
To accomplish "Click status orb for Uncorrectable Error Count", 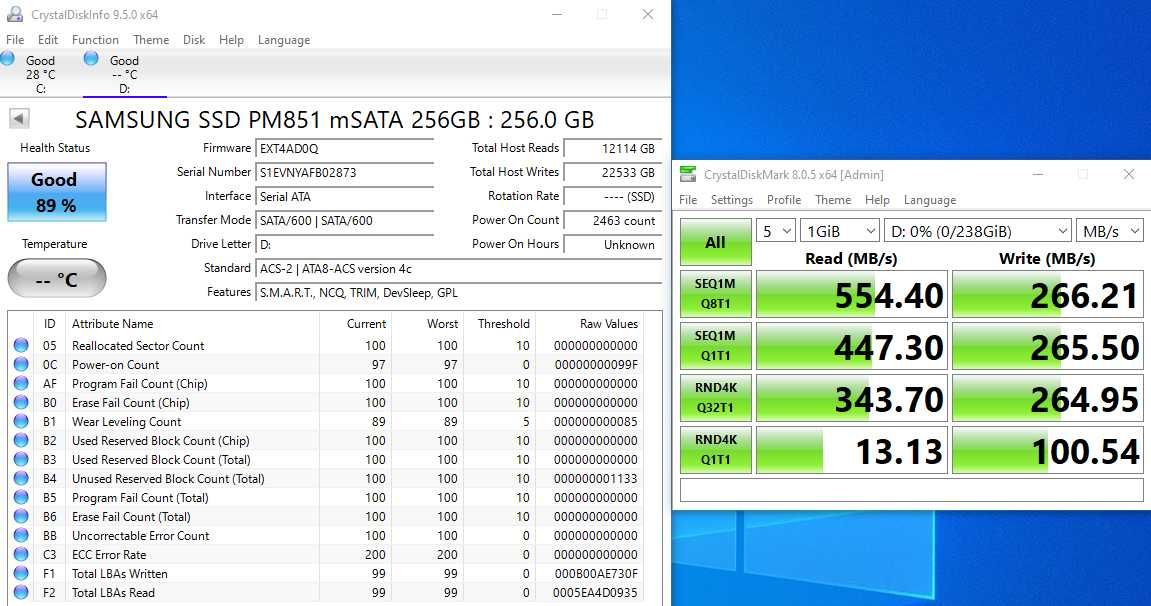I will (x=21, y=536).
